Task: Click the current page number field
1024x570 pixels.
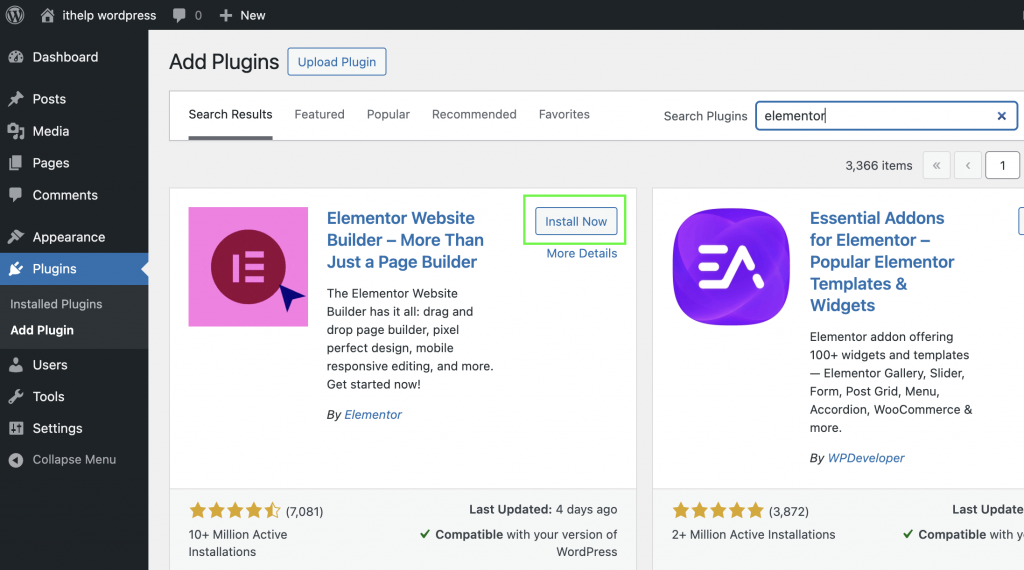Action: (x=1002, y=165)
